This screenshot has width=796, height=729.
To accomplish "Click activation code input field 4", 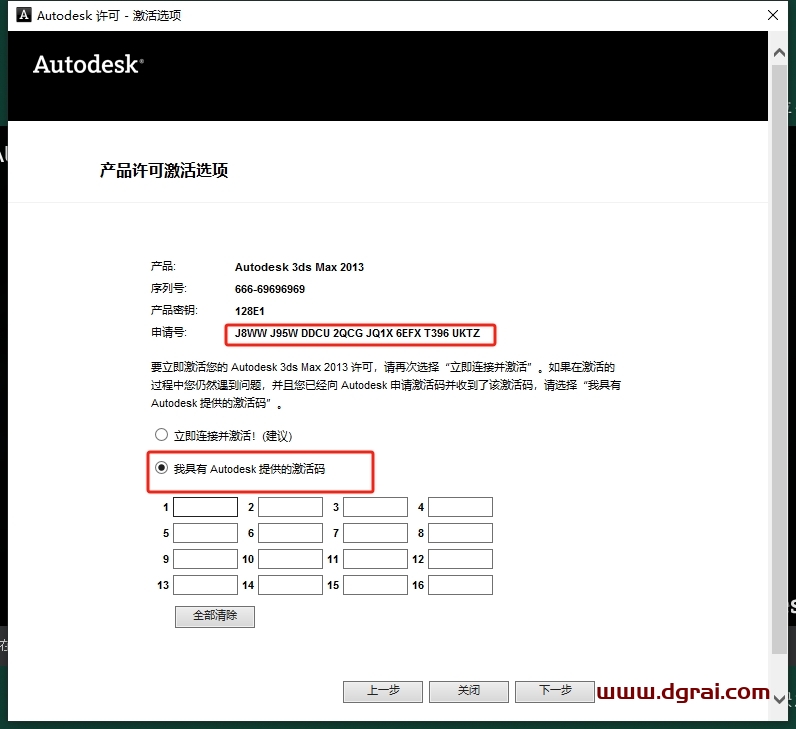I will point(460,507).
